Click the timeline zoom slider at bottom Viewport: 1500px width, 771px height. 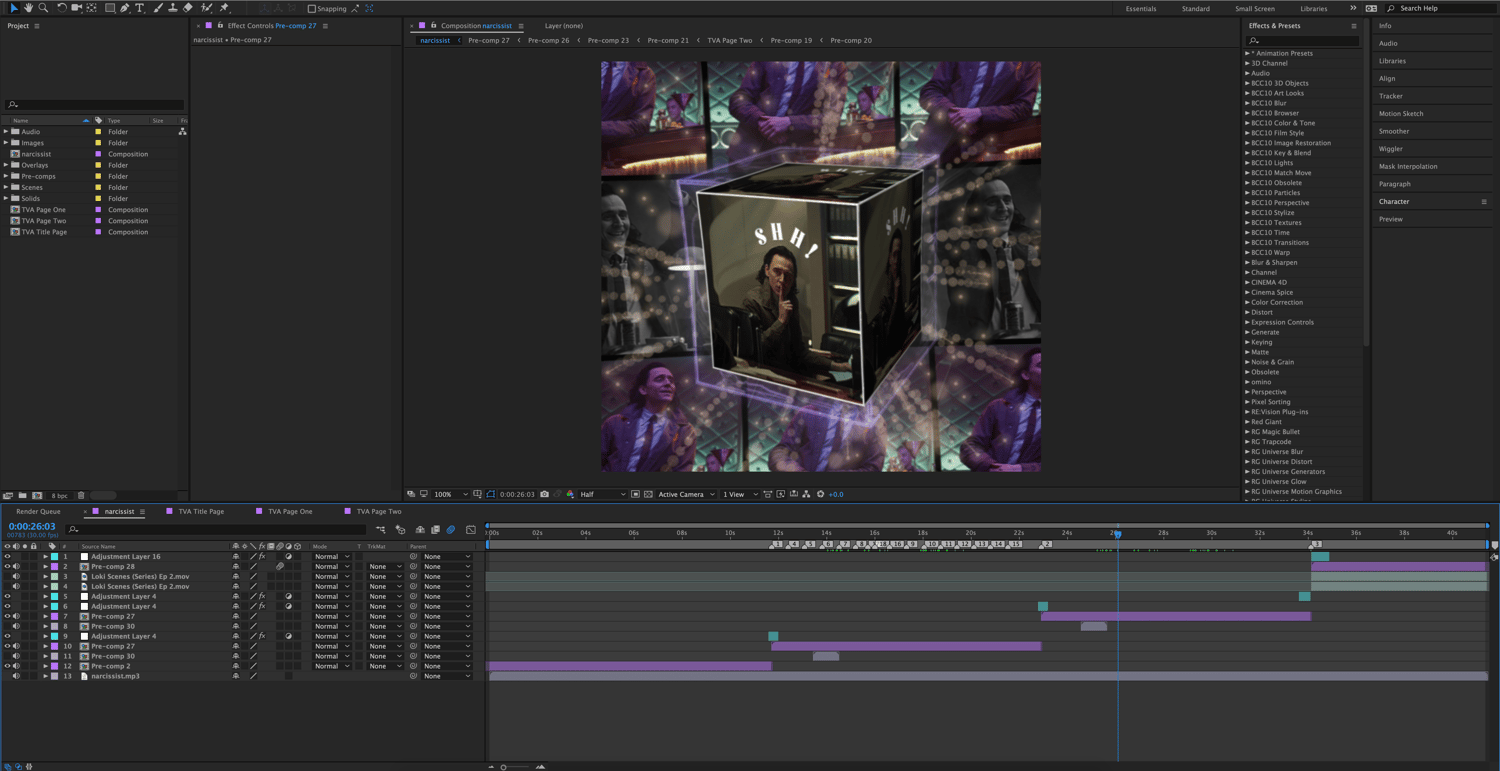tap(515, 767)
